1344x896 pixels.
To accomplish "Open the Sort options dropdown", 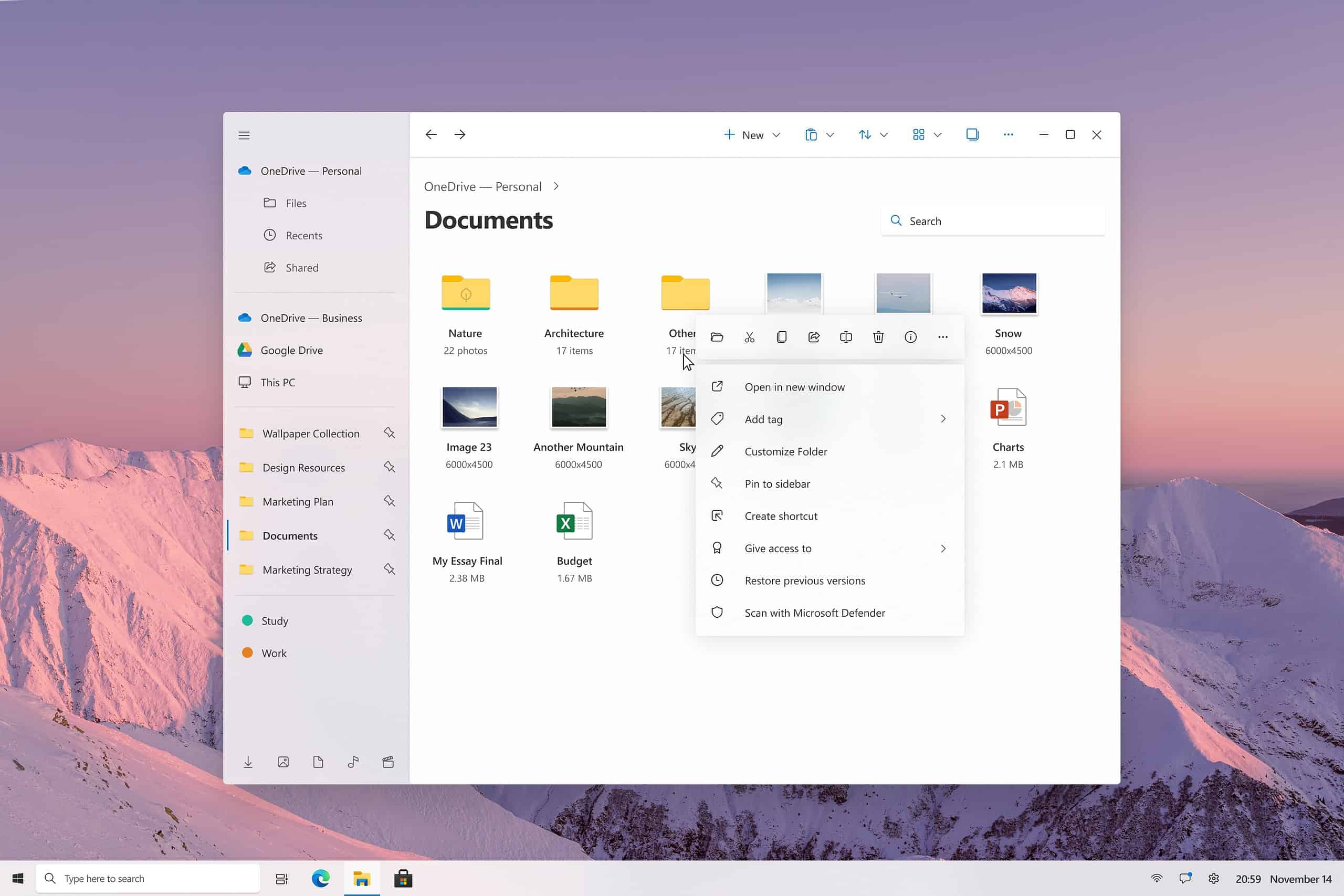I will coord(884,134).
